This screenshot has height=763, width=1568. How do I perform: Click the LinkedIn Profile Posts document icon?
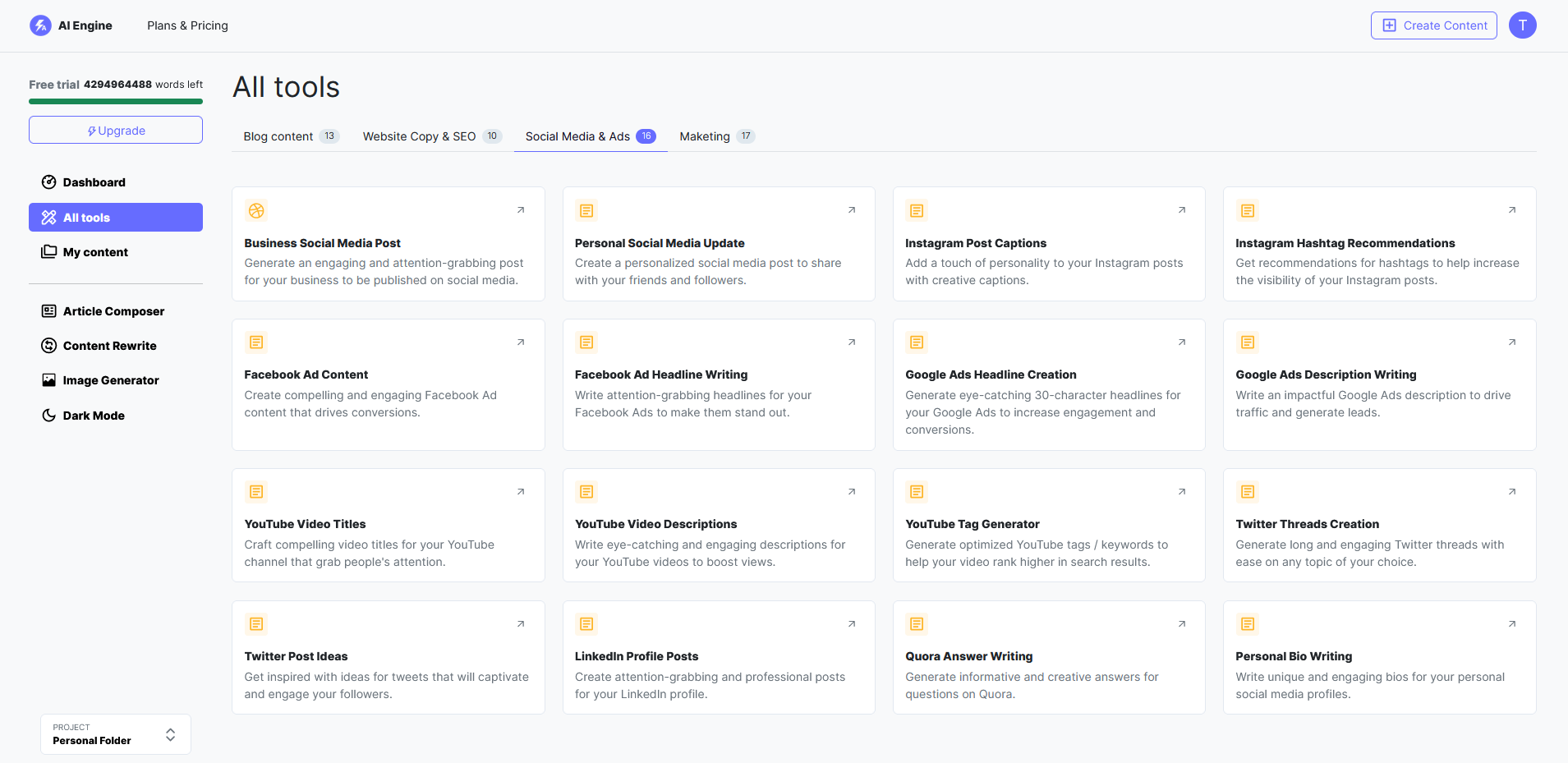coord(586,624)
